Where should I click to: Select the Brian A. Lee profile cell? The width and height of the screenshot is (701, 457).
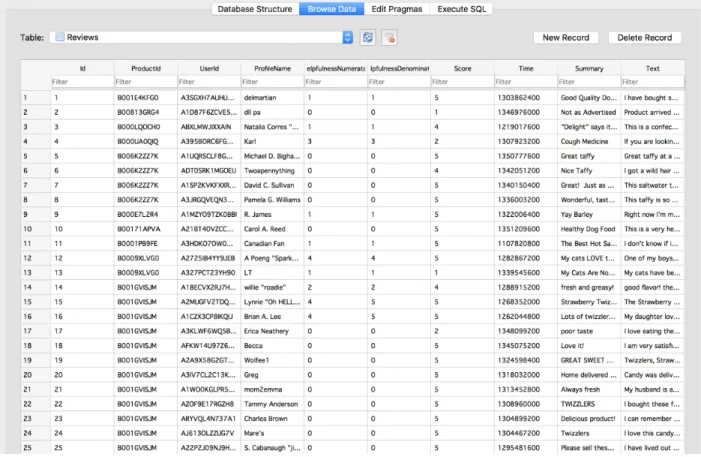tap(272, 317)
